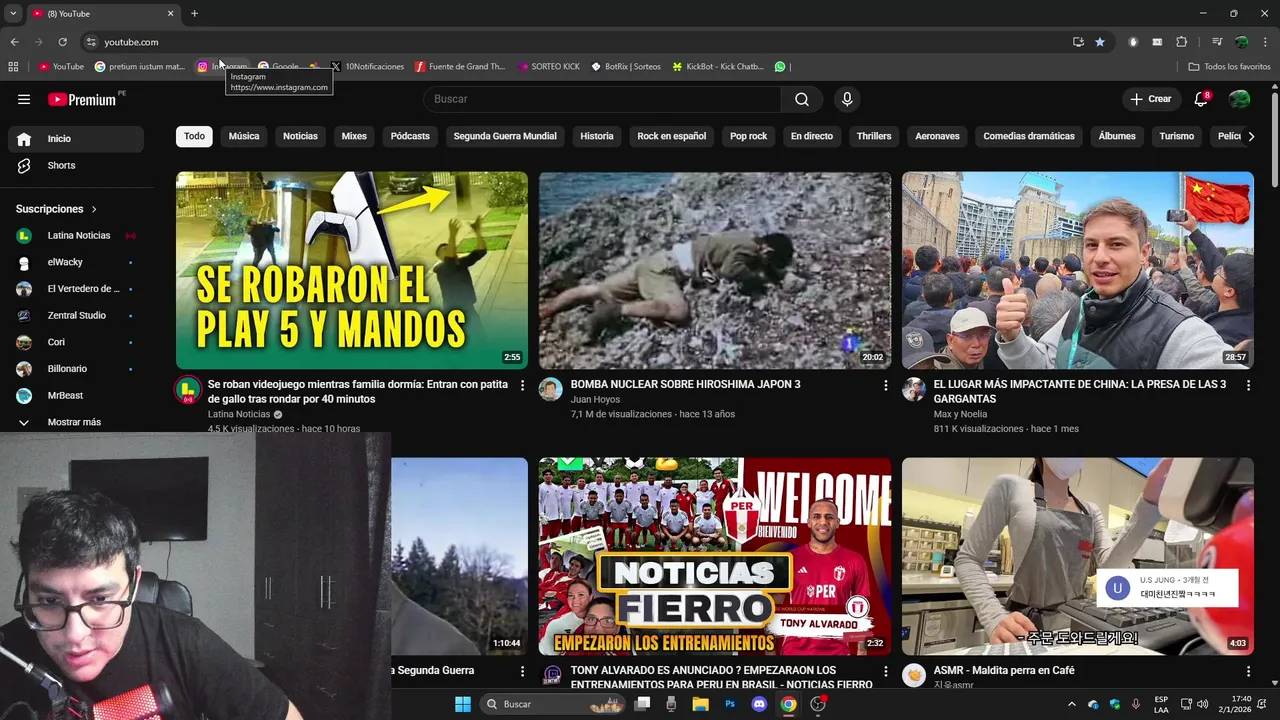Open Juan Hoyos channel avatar
This screenshot has width=1280, height=720.
(x=551, y=390)
